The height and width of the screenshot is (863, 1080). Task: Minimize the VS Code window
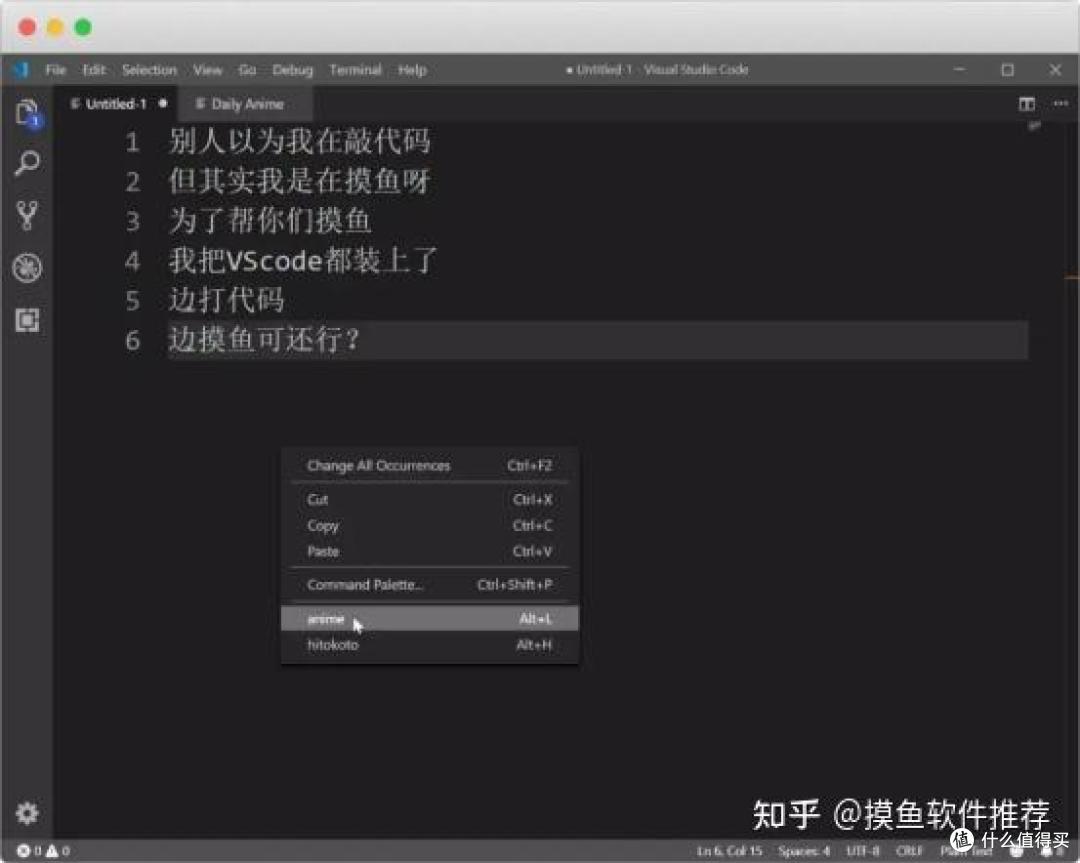[959, 70]
